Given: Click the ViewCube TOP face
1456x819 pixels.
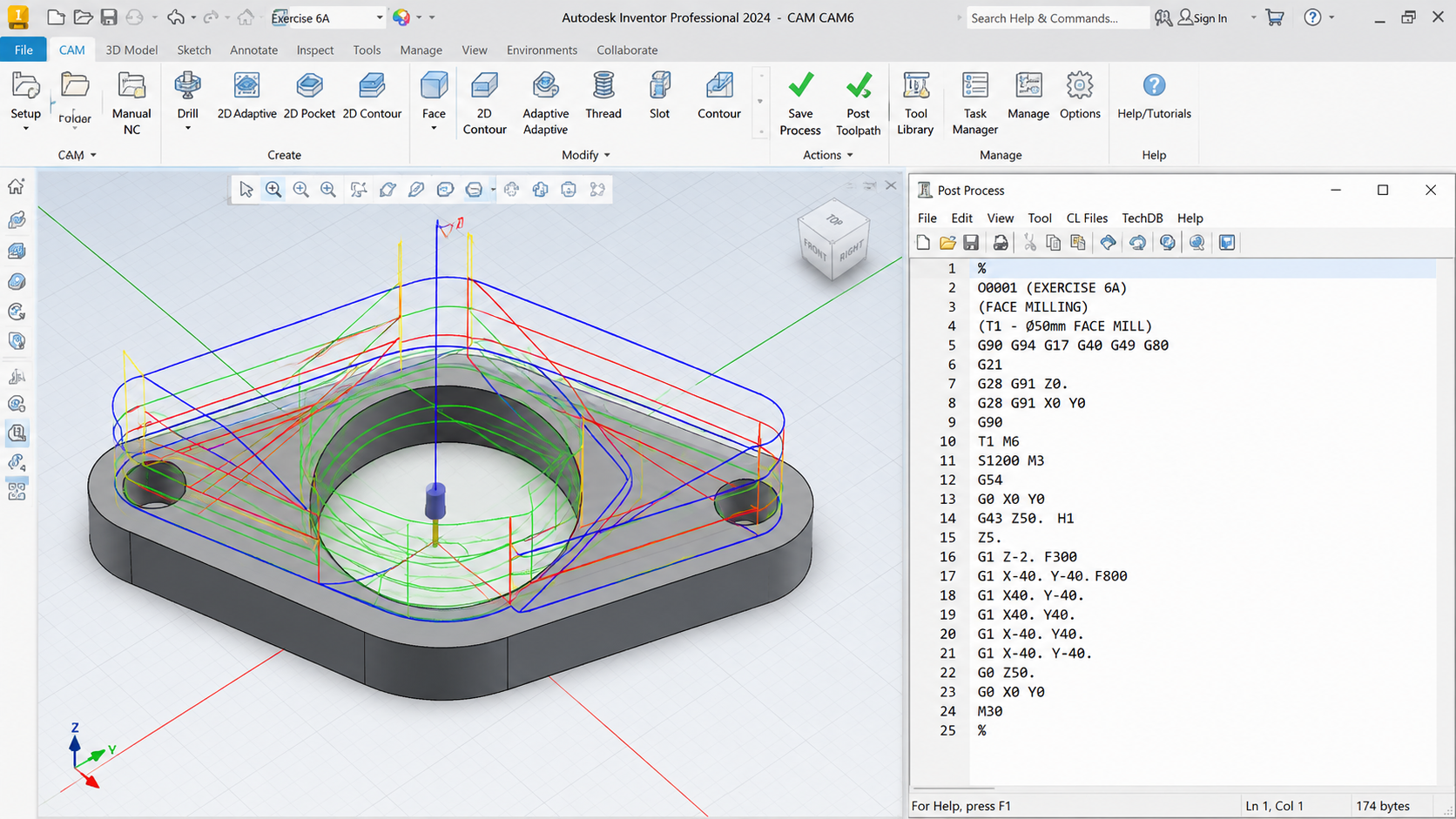Looking at the screenshot, I should (834, 220).
